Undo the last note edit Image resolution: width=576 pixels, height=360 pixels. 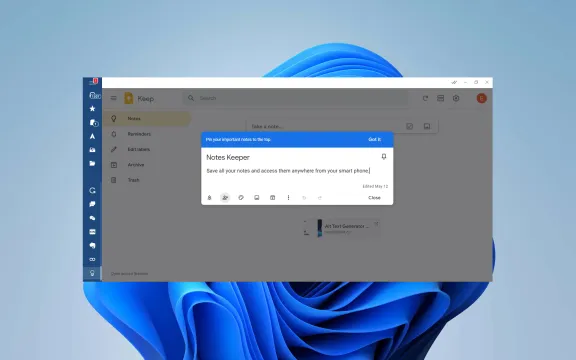pyautogui.click(x=304, y=198)
